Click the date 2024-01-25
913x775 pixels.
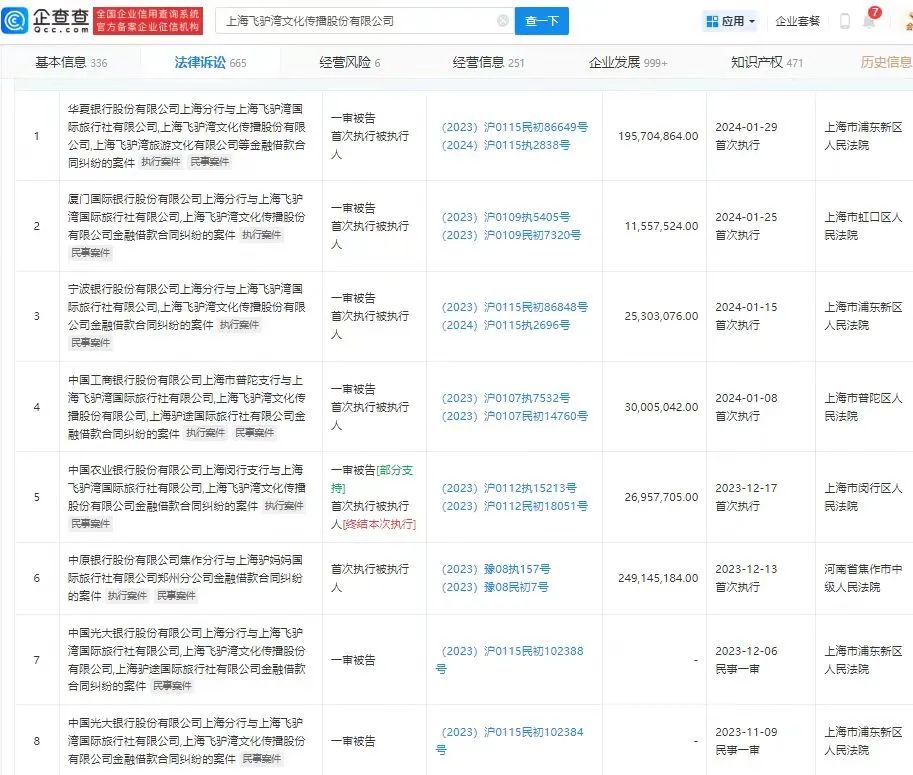(x=746, y=217)
